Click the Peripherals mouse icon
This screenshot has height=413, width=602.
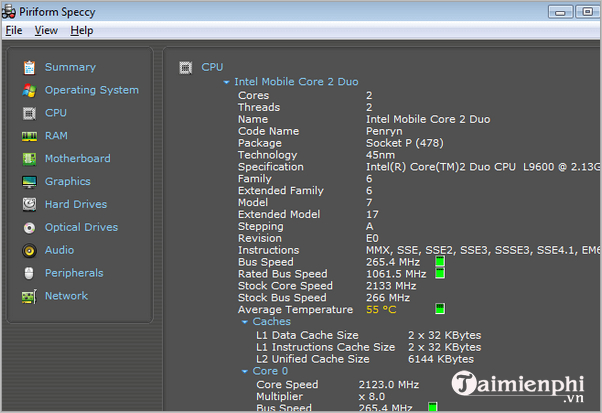point(29,273)
